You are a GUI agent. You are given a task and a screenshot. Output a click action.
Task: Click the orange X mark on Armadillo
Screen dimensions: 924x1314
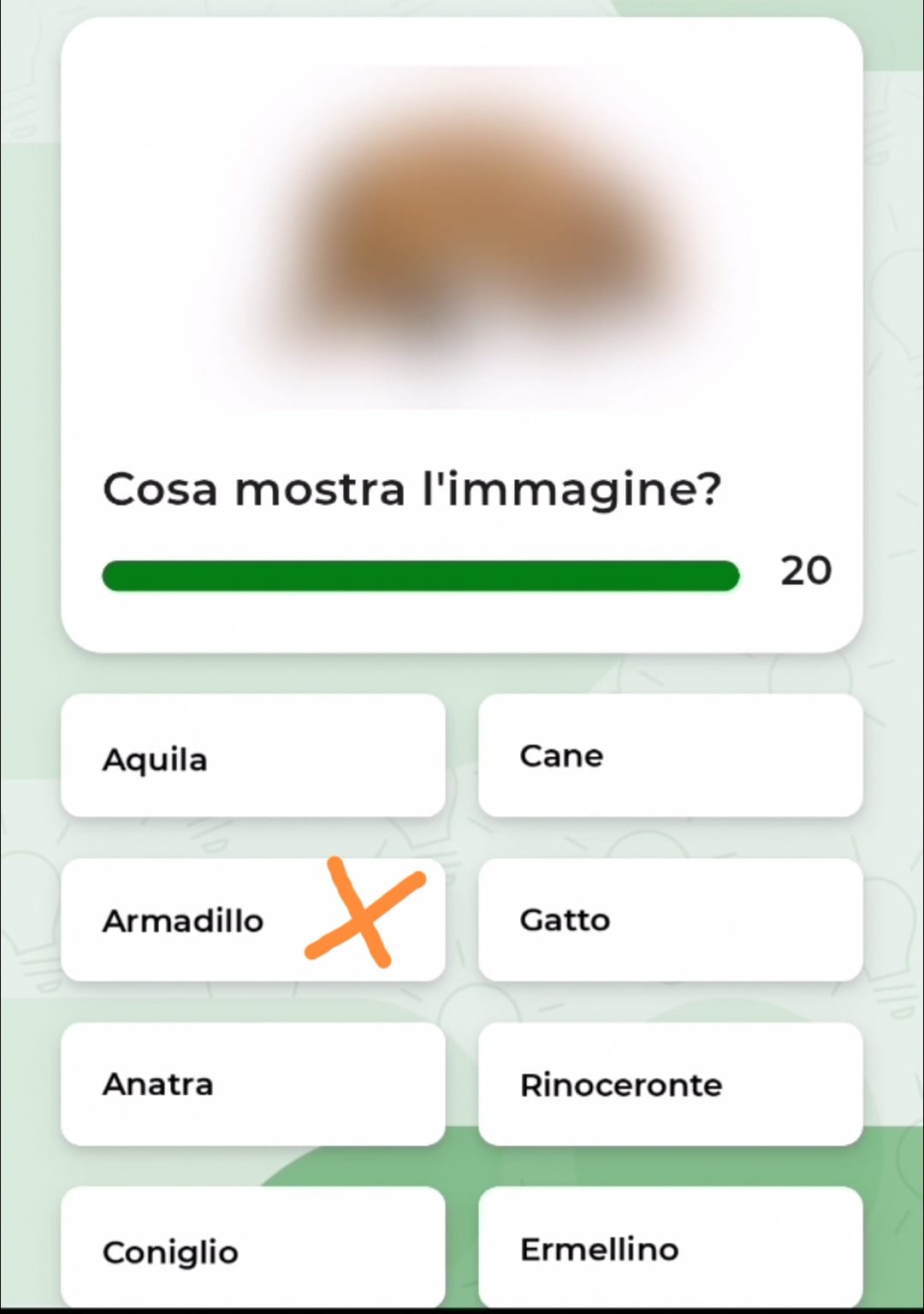pos(365,912)
